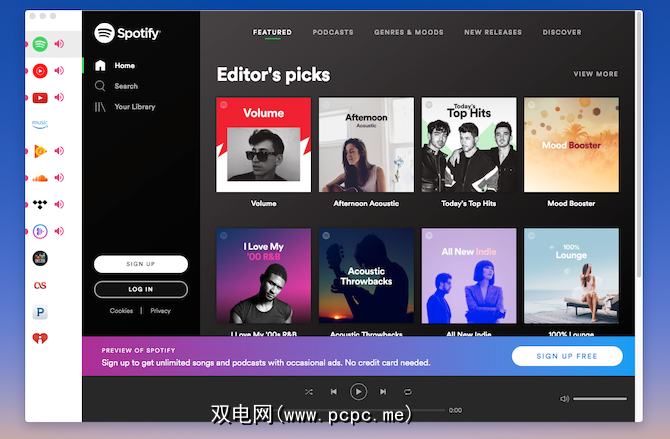
Task: Click the Home house icon
Action: pyautogui.click(x=100, y=65)
